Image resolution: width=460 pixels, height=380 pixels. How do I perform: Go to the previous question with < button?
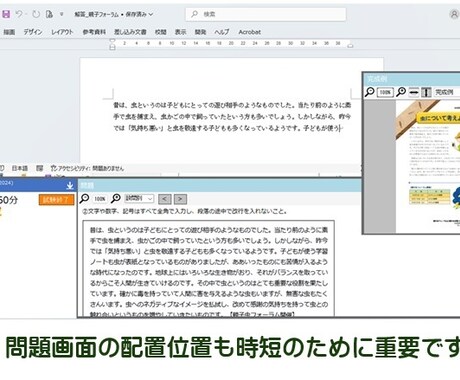[x=165, y=199]
